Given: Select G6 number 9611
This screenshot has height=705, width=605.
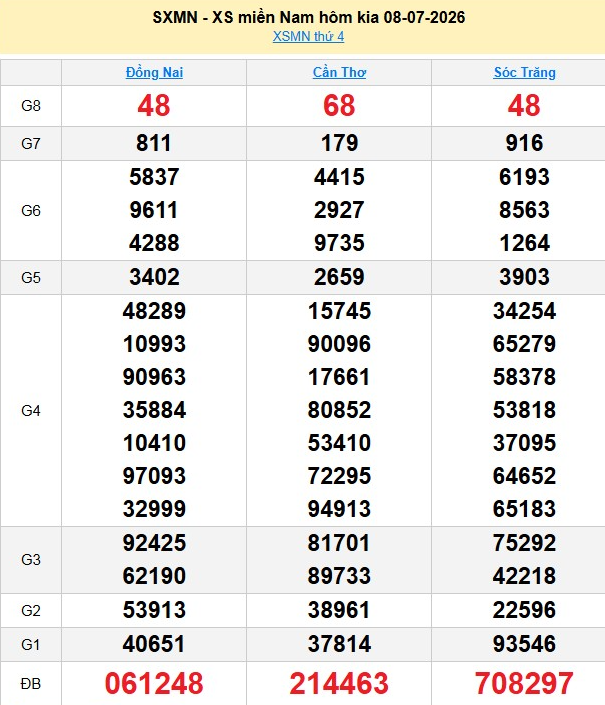Looking at the screenshot, I should tap(154, 210).
